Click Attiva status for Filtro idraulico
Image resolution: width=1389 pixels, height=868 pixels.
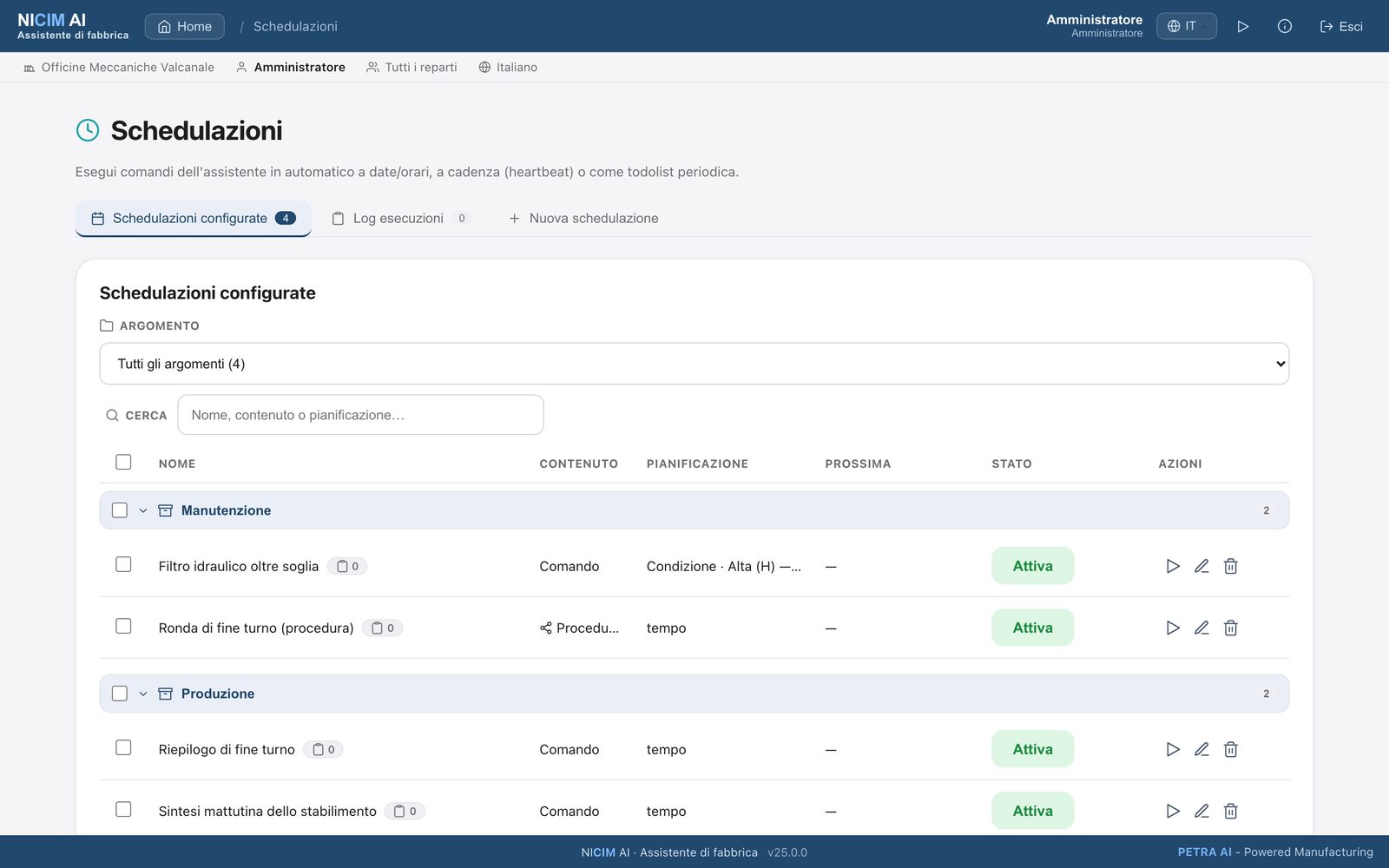1033,566
